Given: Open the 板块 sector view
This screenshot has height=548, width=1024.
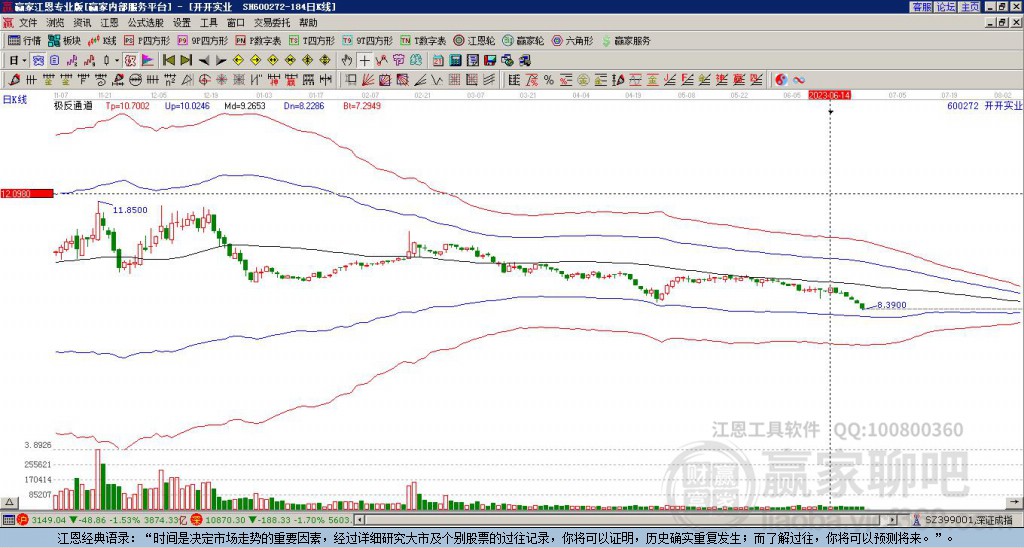Looking at the screenshot, I should (64, 40).
